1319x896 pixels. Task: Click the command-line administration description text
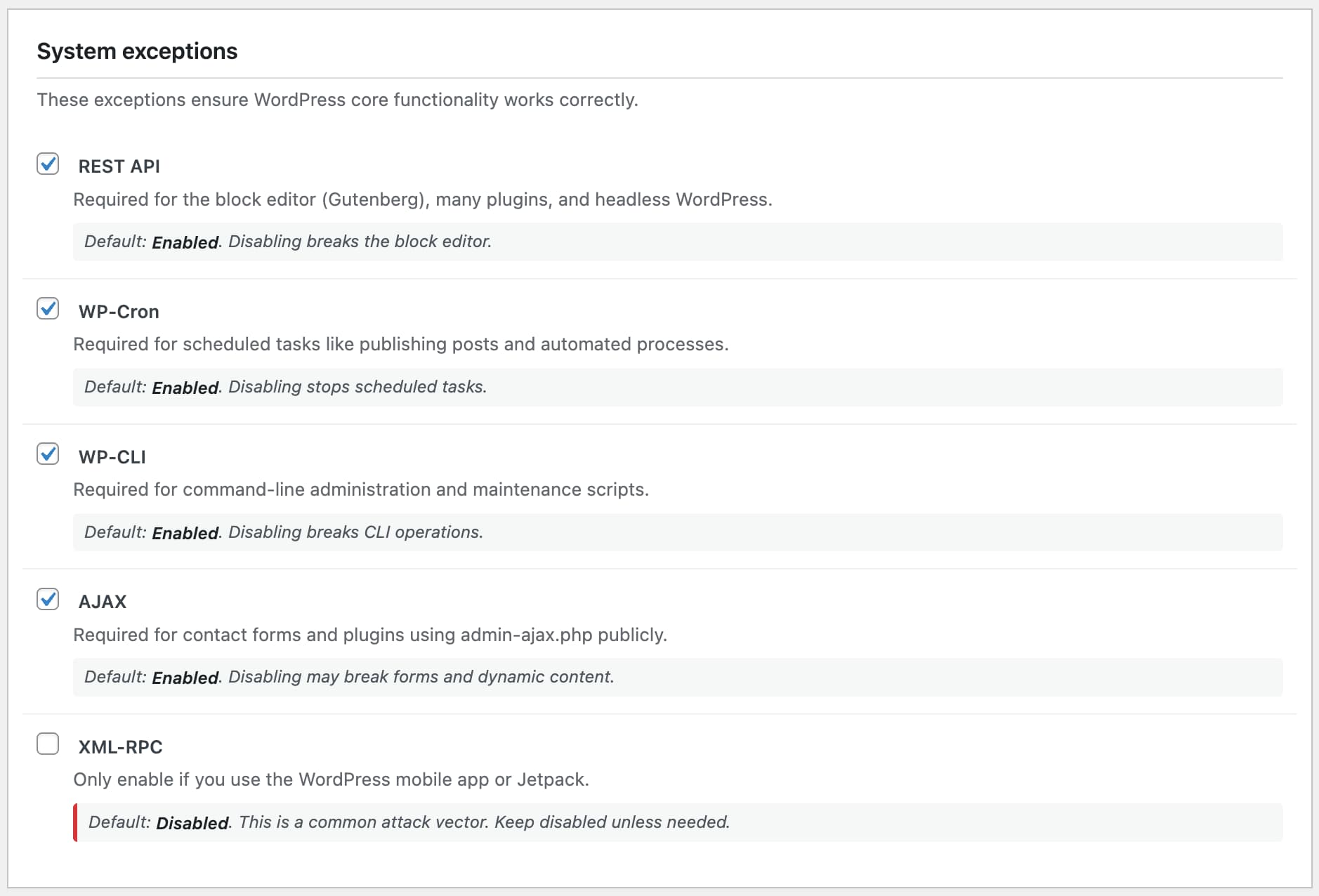pos(360,489)
